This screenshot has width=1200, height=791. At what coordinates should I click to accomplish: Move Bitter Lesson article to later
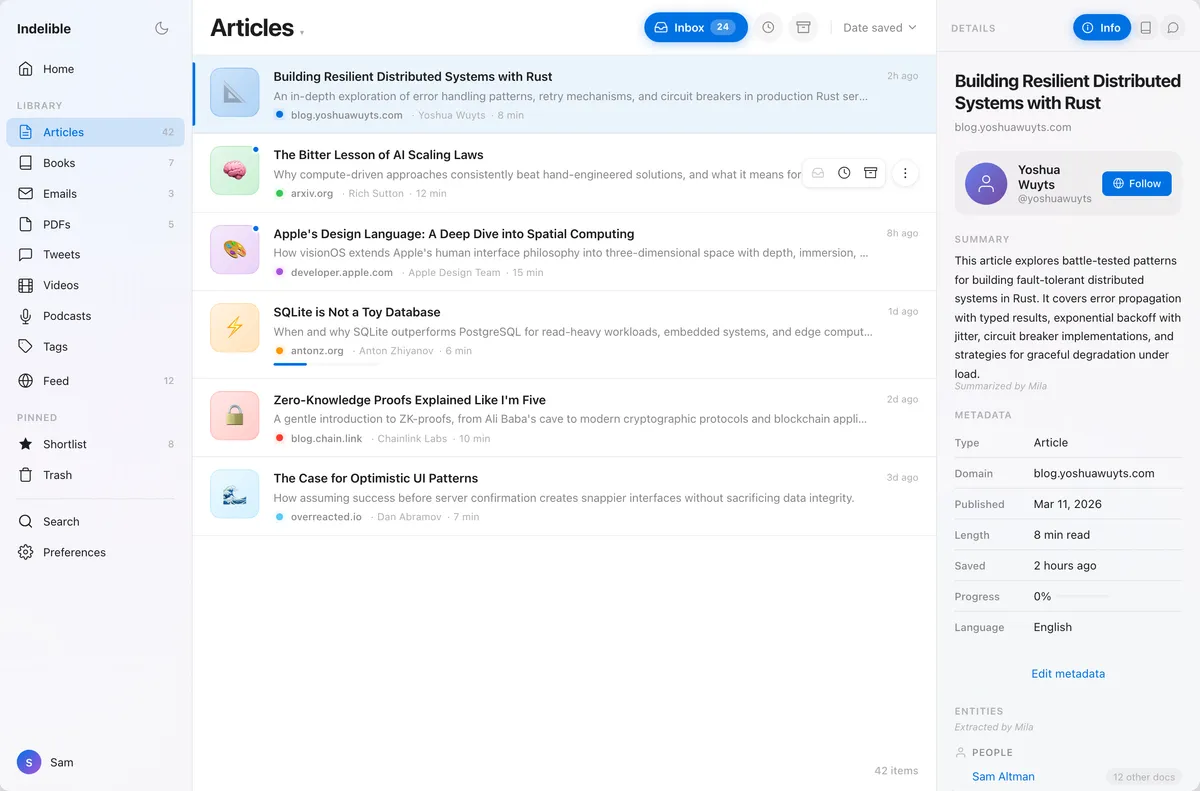coord(844,173)
